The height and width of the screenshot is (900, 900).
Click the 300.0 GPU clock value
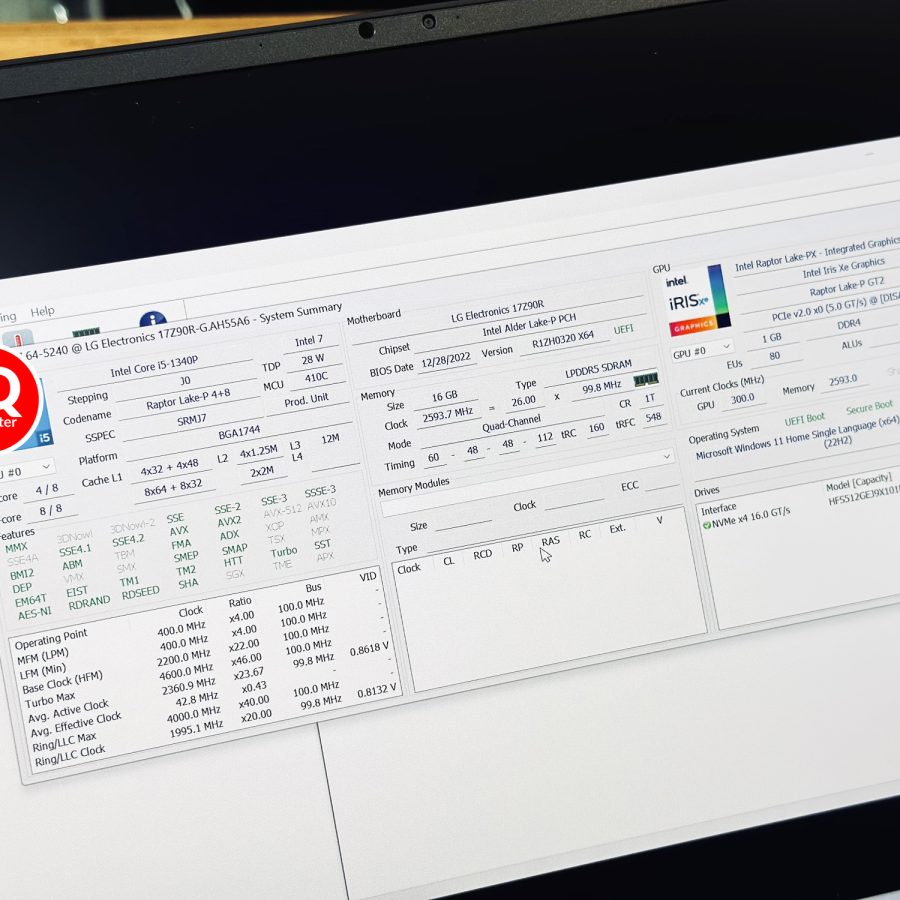pyautogui.click(x=743, y=398)
